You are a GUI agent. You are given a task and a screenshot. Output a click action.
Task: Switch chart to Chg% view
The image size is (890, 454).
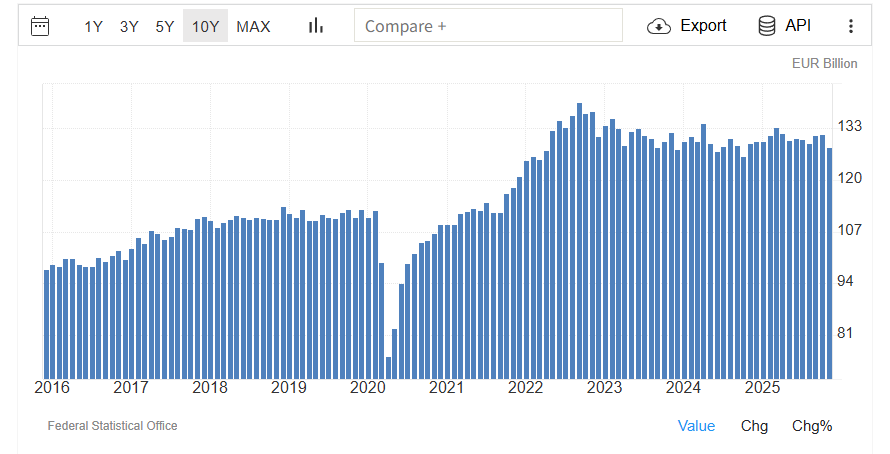click(x=811, y=426)
